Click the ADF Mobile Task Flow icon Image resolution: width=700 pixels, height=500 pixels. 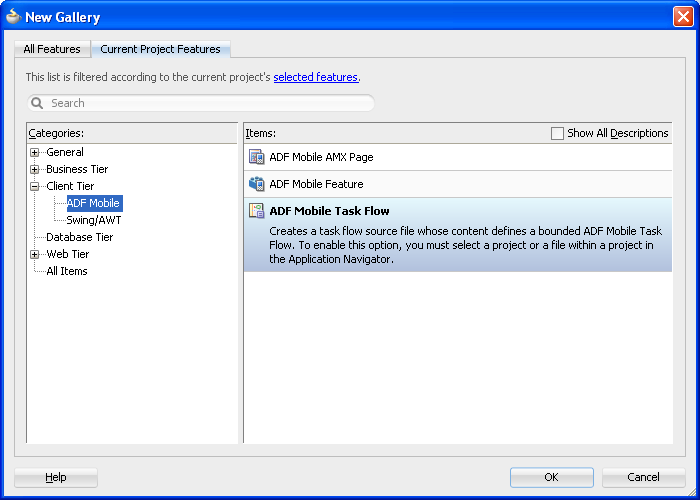pyautogui.click(x=256, y=211)
